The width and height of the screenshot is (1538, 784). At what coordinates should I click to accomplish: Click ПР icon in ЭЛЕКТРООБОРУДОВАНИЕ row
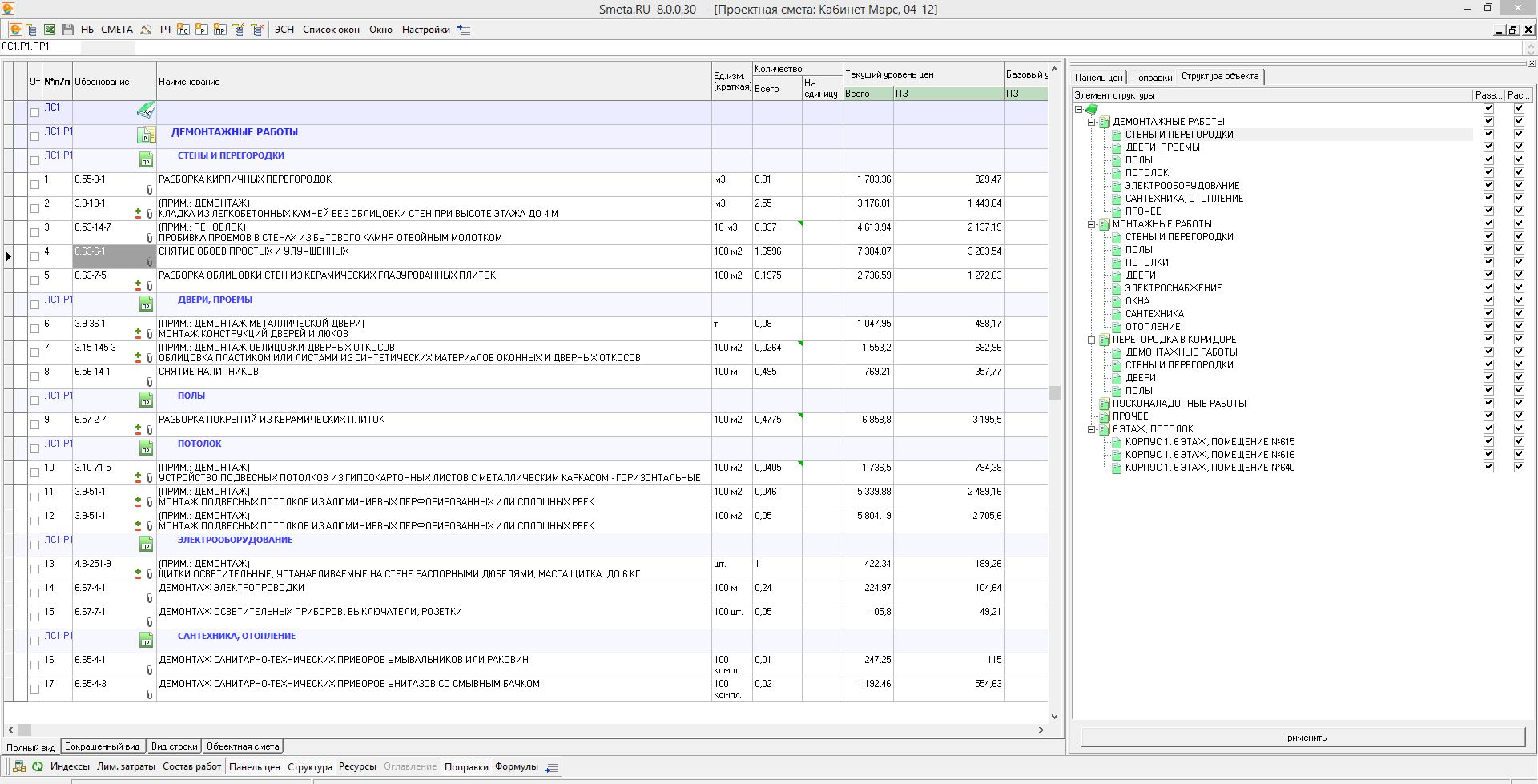(x=146, y=544)
